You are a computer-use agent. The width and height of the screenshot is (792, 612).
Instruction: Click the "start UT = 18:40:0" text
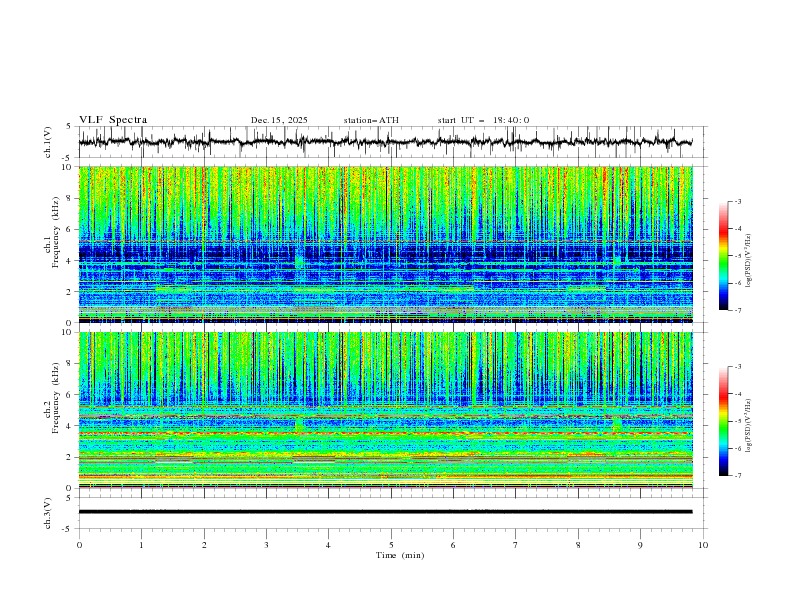click(483, 120)
